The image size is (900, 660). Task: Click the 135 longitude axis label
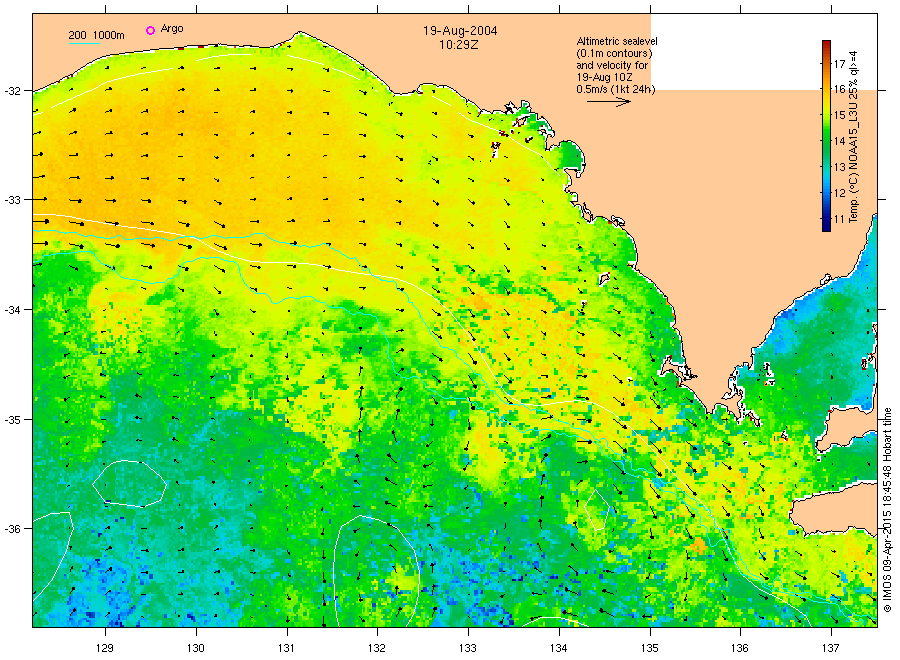tap(650, 648)
